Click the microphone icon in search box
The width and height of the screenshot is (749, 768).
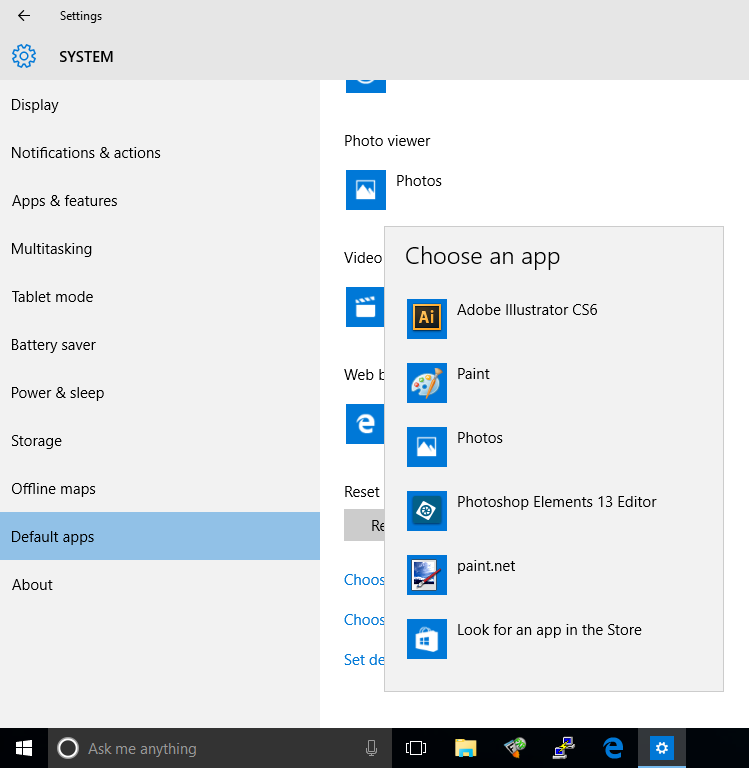(x=371, y=748)
